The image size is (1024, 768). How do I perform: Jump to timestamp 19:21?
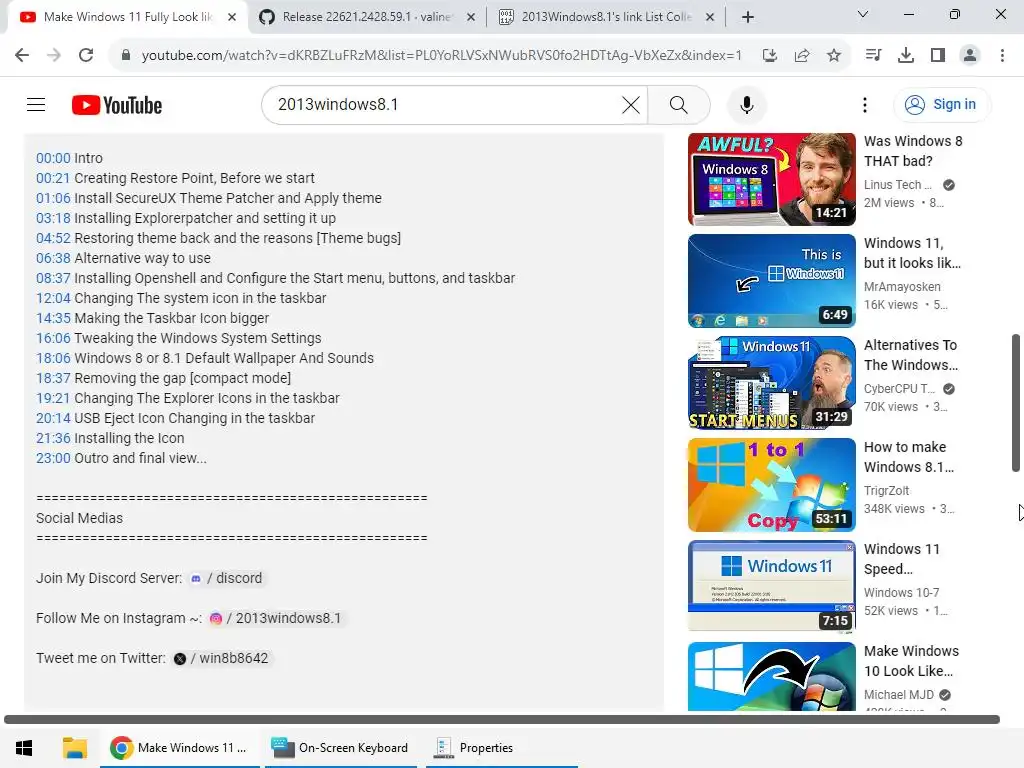pyautogui.click(x=53, y=398)
